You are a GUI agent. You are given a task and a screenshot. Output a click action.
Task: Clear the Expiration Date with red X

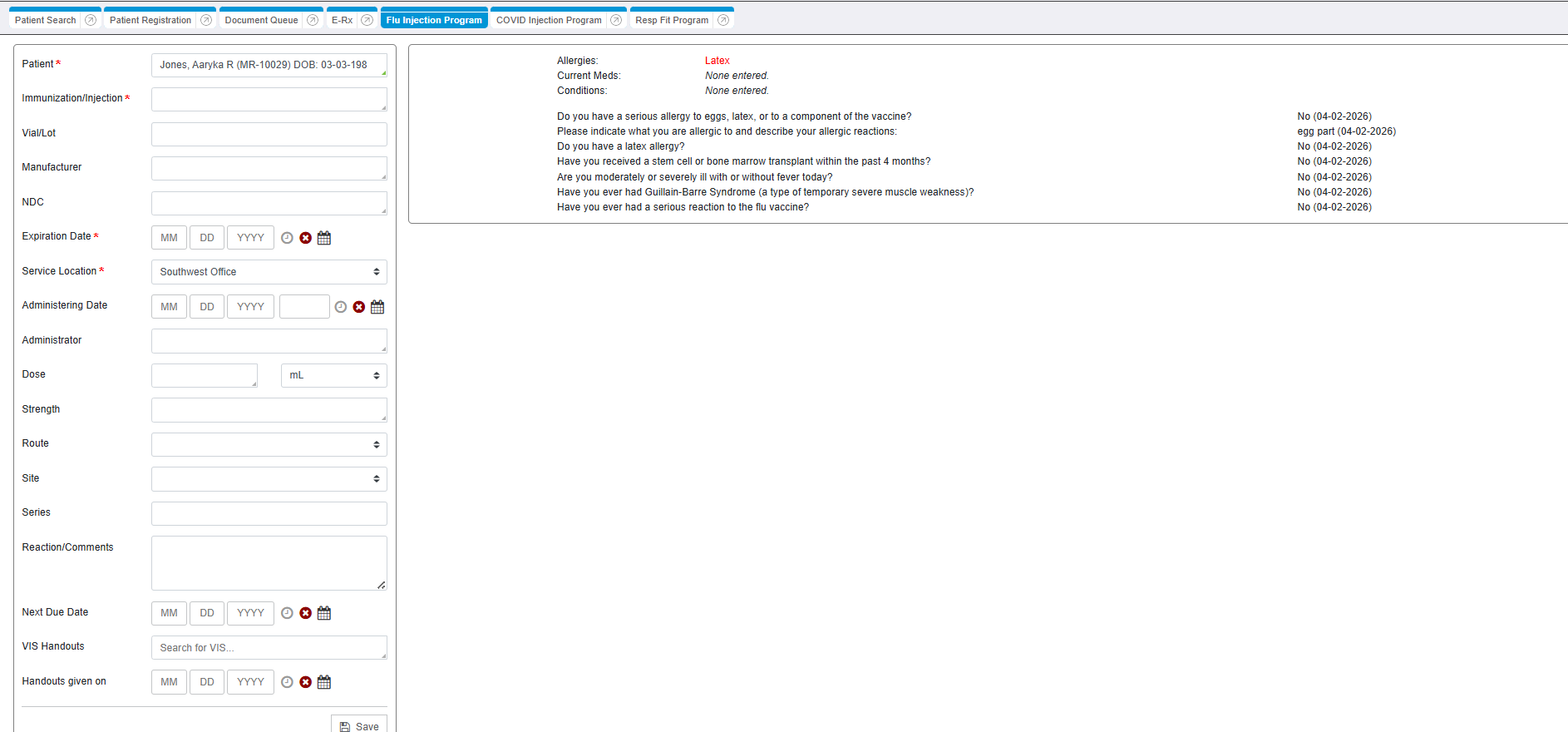[305, 238]
